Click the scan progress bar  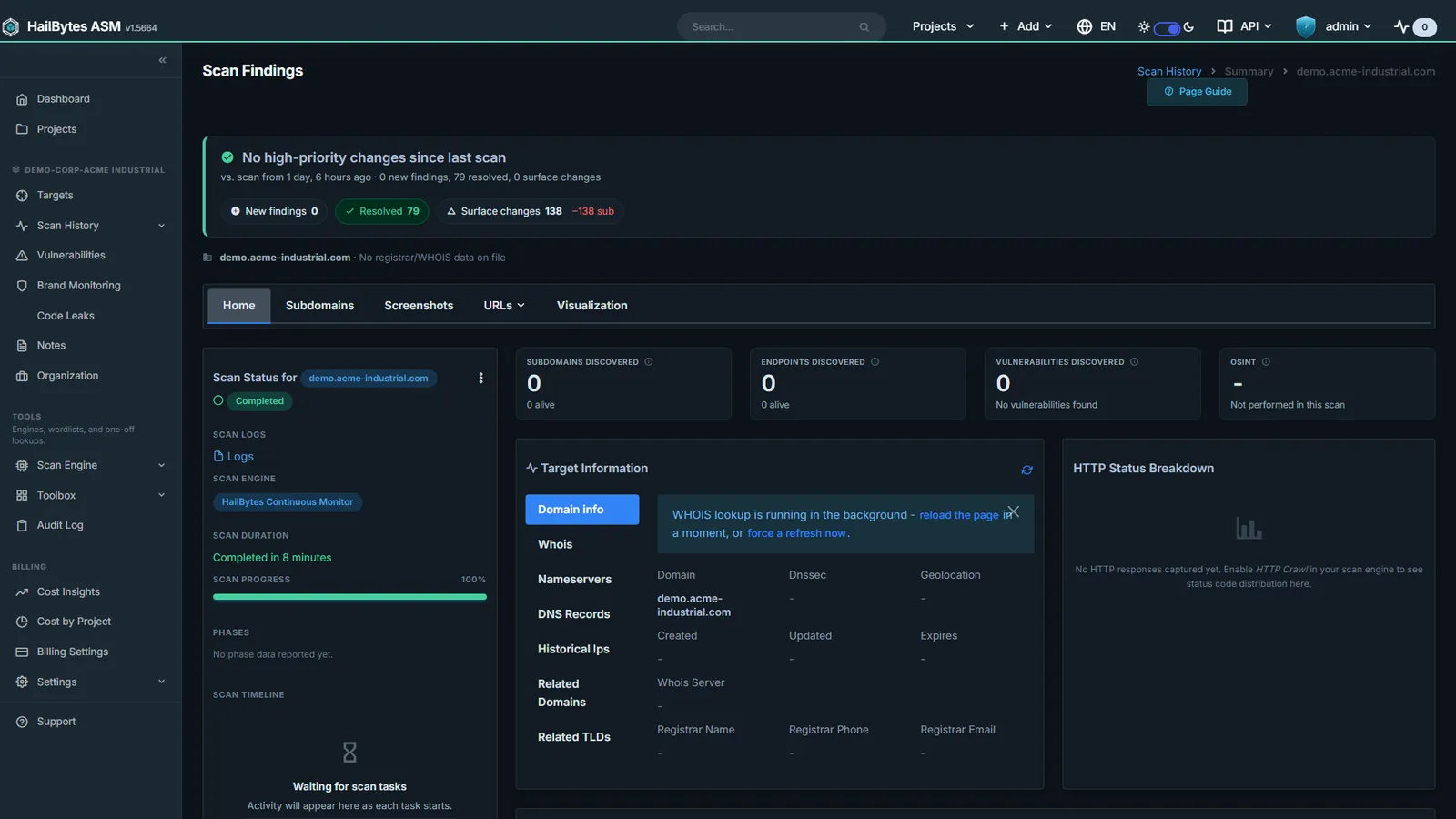point(349,597)
